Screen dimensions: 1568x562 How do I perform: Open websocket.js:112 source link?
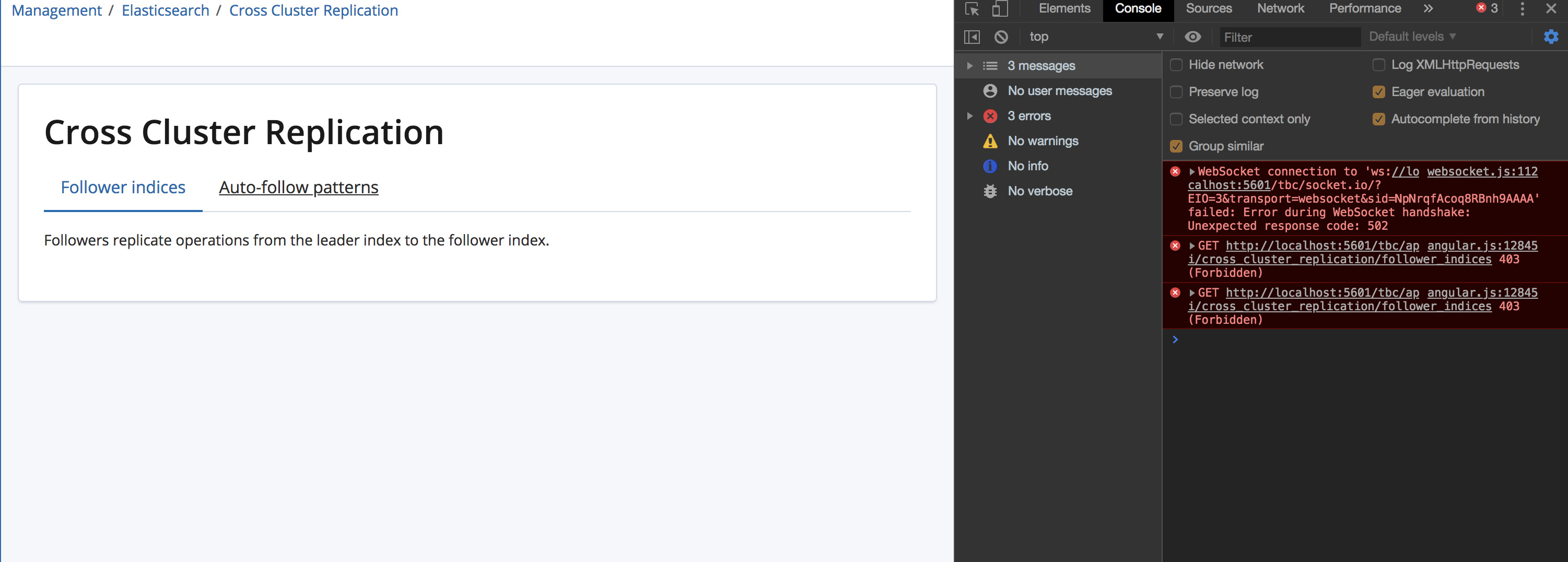(x=1482, y=172)
